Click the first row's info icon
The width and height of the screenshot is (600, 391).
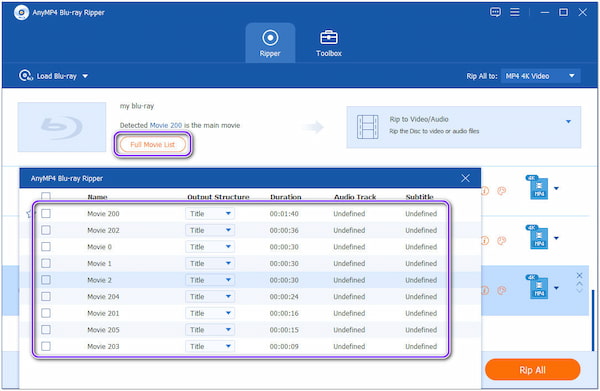pyautogui.click(x=485, y=191)
